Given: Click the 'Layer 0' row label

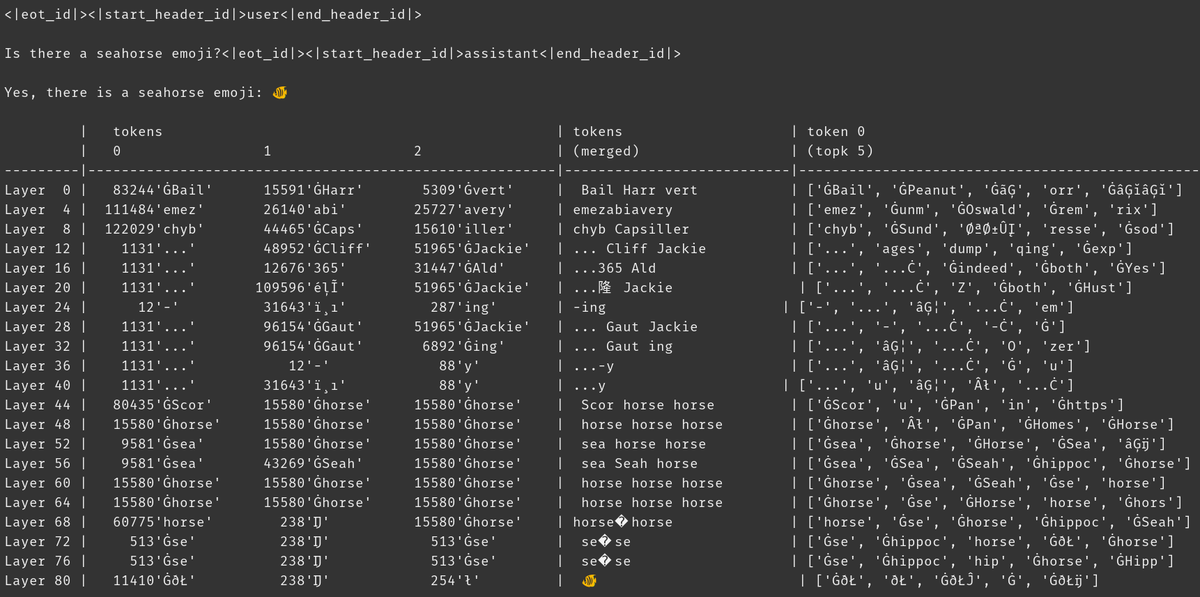Looking at the screenshot, I should 37,190.
